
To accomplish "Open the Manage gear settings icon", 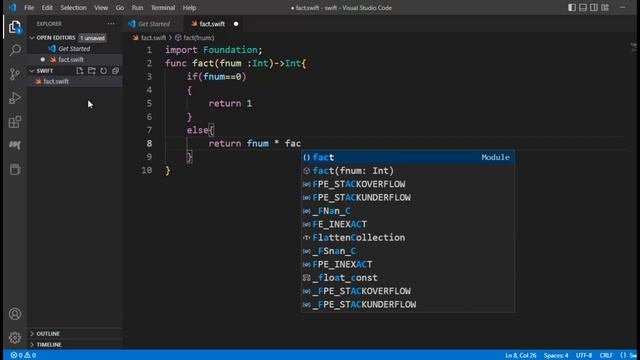I will 15,338.
